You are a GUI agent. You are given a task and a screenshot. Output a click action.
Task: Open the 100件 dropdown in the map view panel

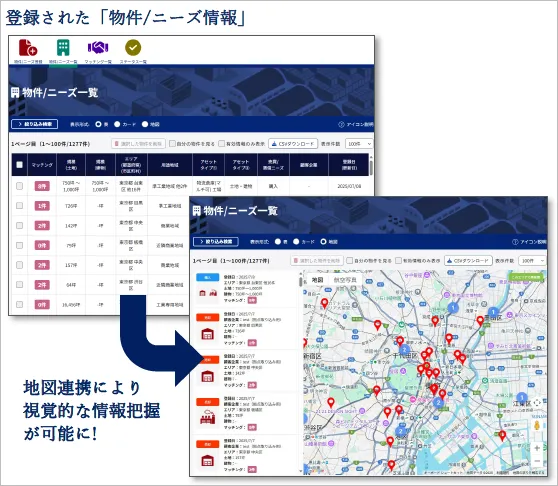point(532,261)
